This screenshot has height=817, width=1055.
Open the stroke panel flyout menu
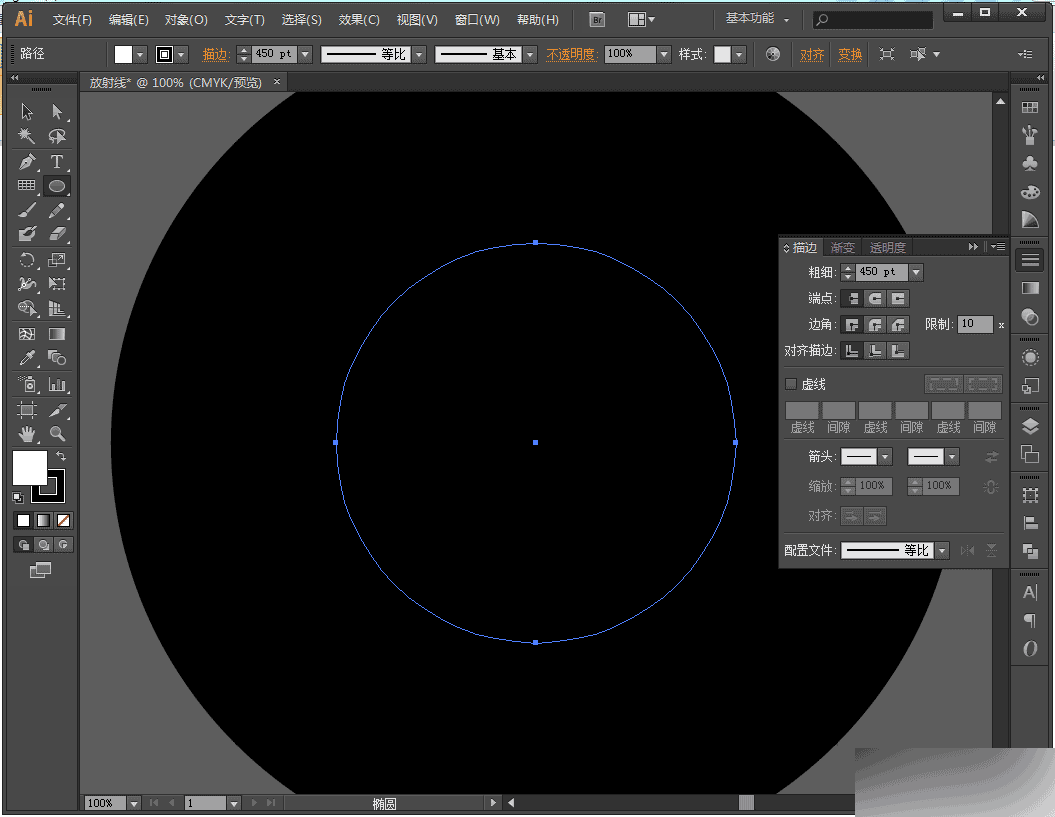coord(998,247)
